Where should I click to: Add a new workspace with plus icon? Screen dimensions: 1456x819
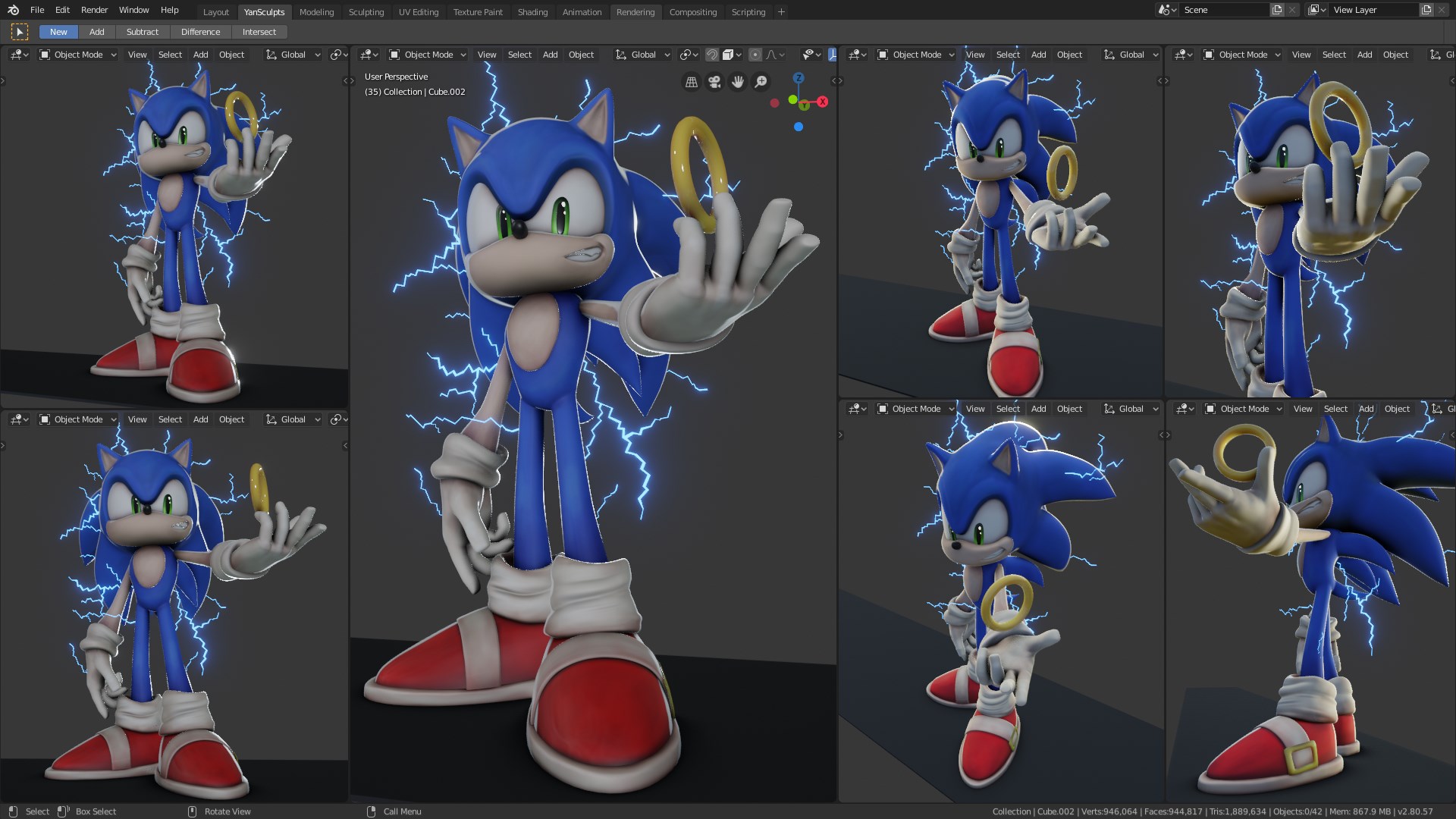(781, 12)
